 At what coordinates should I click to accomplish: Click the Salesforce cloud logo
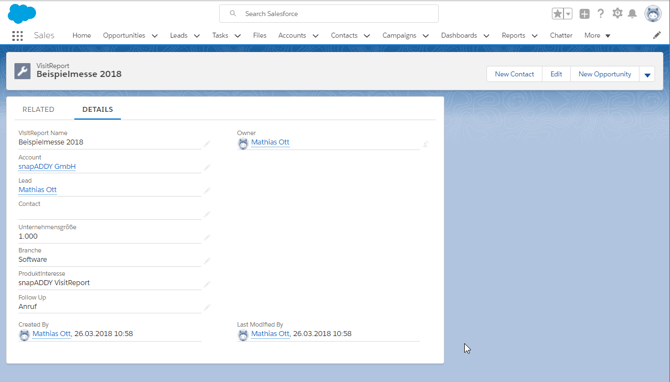pyautogui.click(x=22, y=14)
